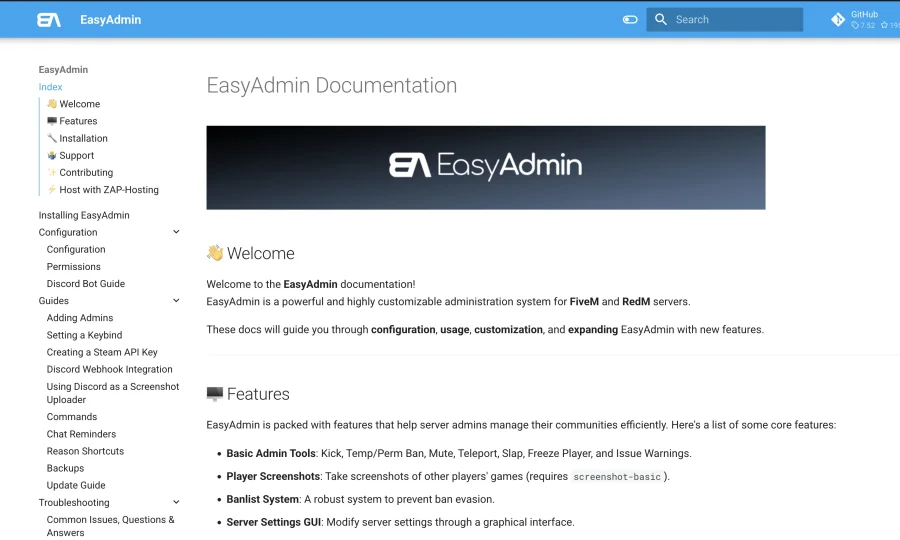Screen dimensions: 900x540
Task: Click the Configuration section label
Action: click(68, 232)
